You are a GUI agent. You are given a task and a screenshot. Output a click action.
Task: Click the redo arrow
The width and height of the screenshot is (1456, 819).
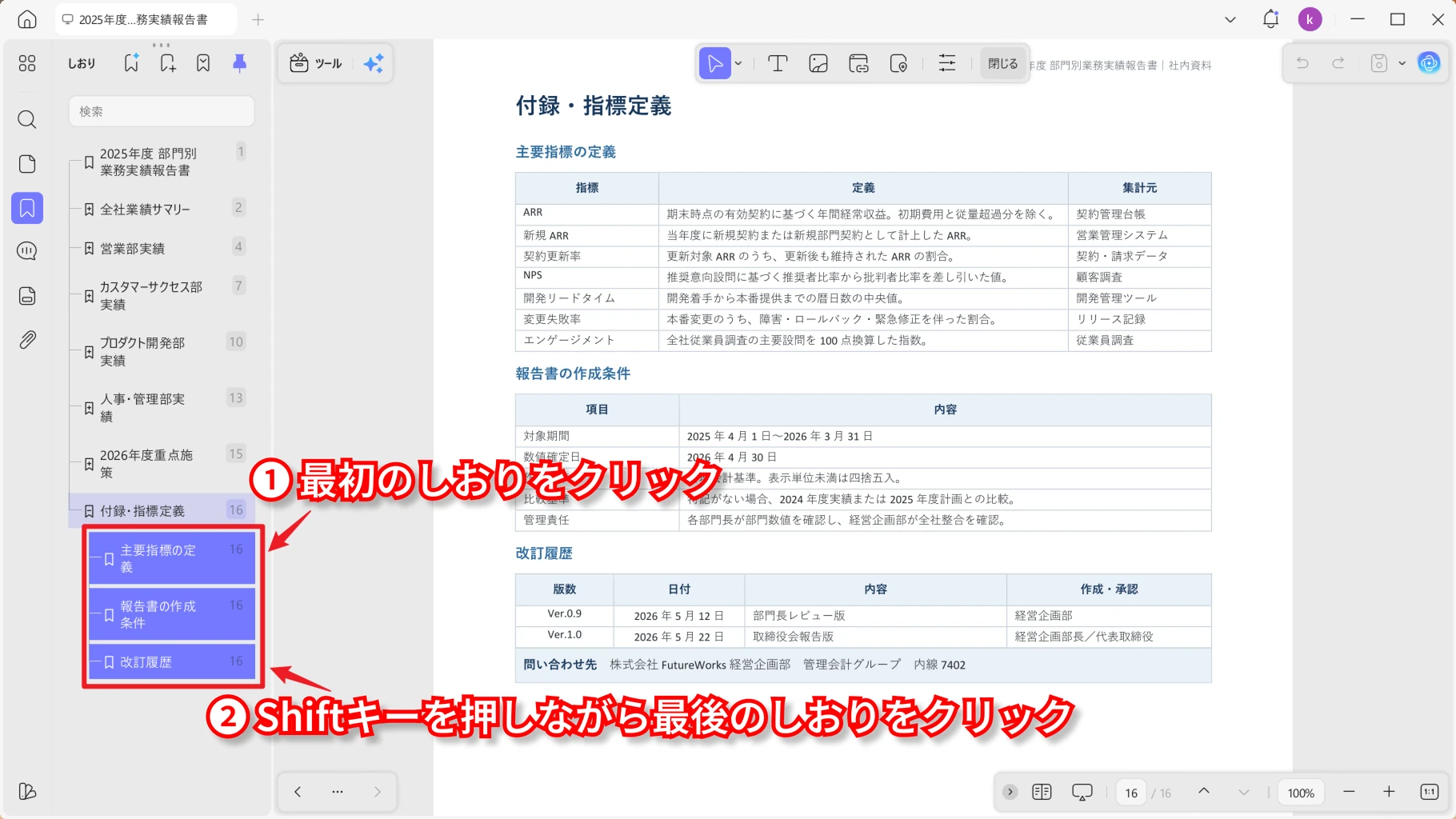point(1338,63)
